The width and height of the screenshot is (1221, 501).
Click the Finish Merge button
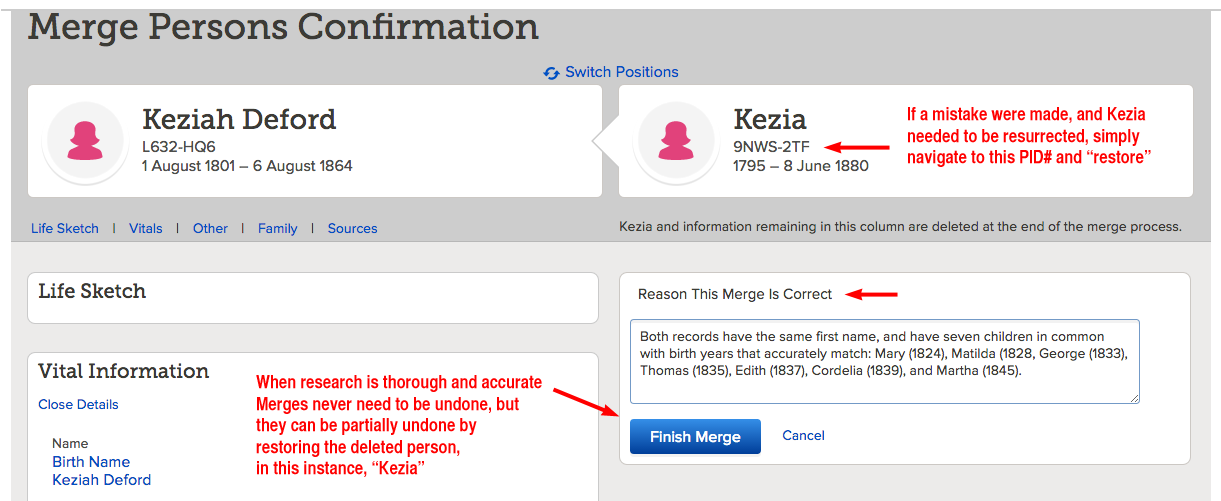tap(695, 437)
